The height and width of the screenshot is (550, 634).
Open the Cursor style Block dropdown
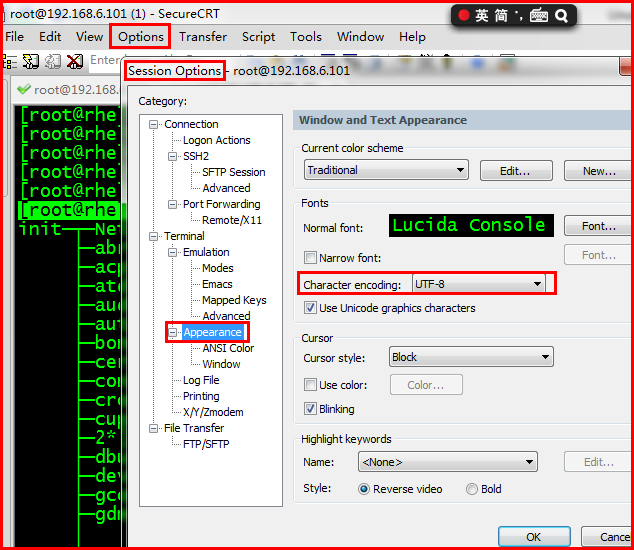point(471,357)
